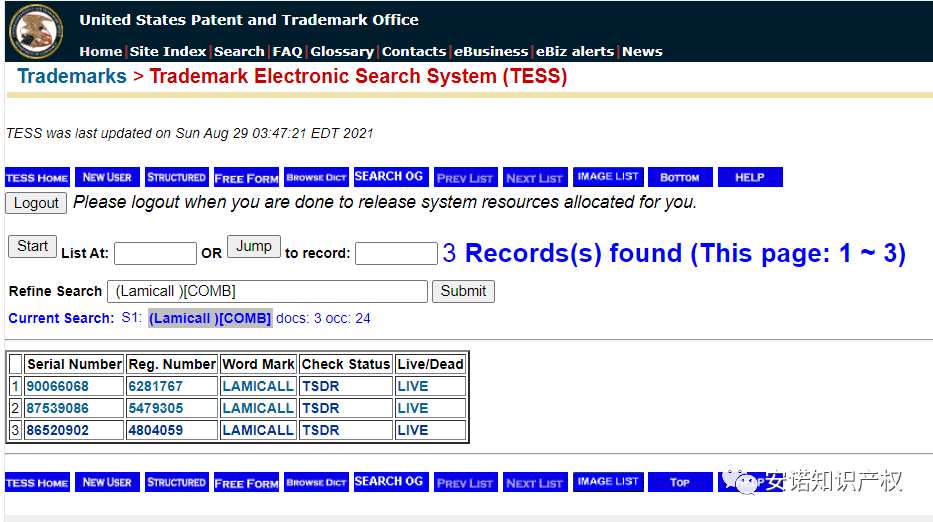
Task: Open LAMICALL word mark in row 3
Action: point(258,430)
